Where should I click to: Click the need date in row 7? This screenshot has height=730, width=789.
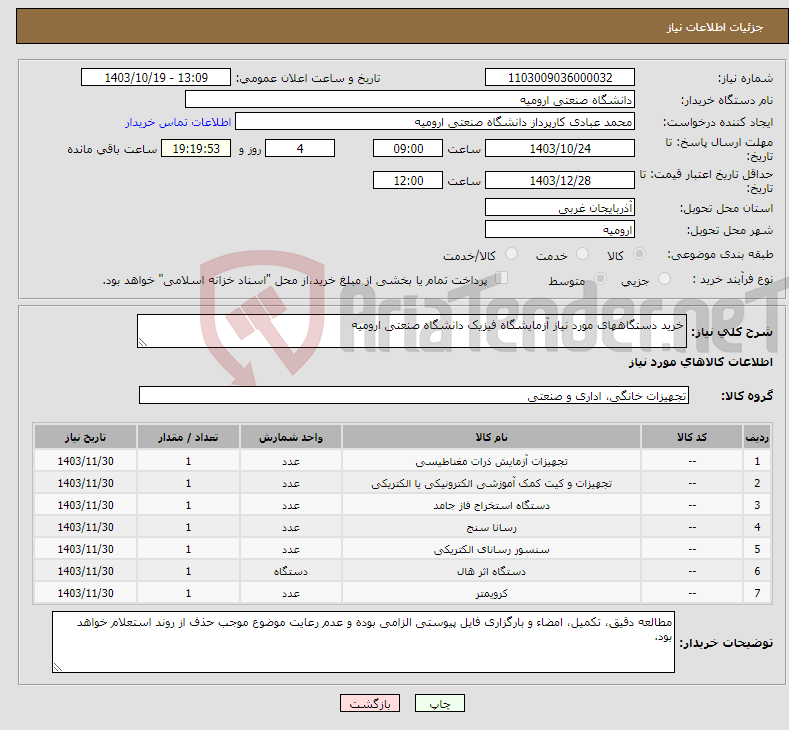(86, 593)
